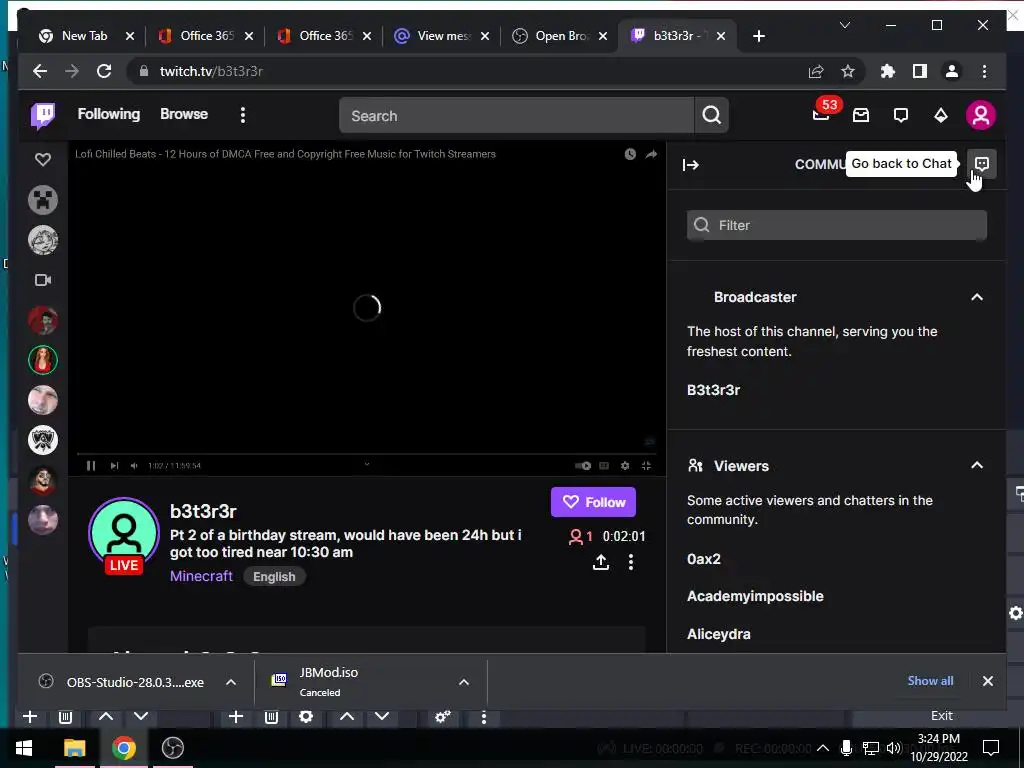
Task: Open the Chrome side panel icon
Action: point(920,71)
